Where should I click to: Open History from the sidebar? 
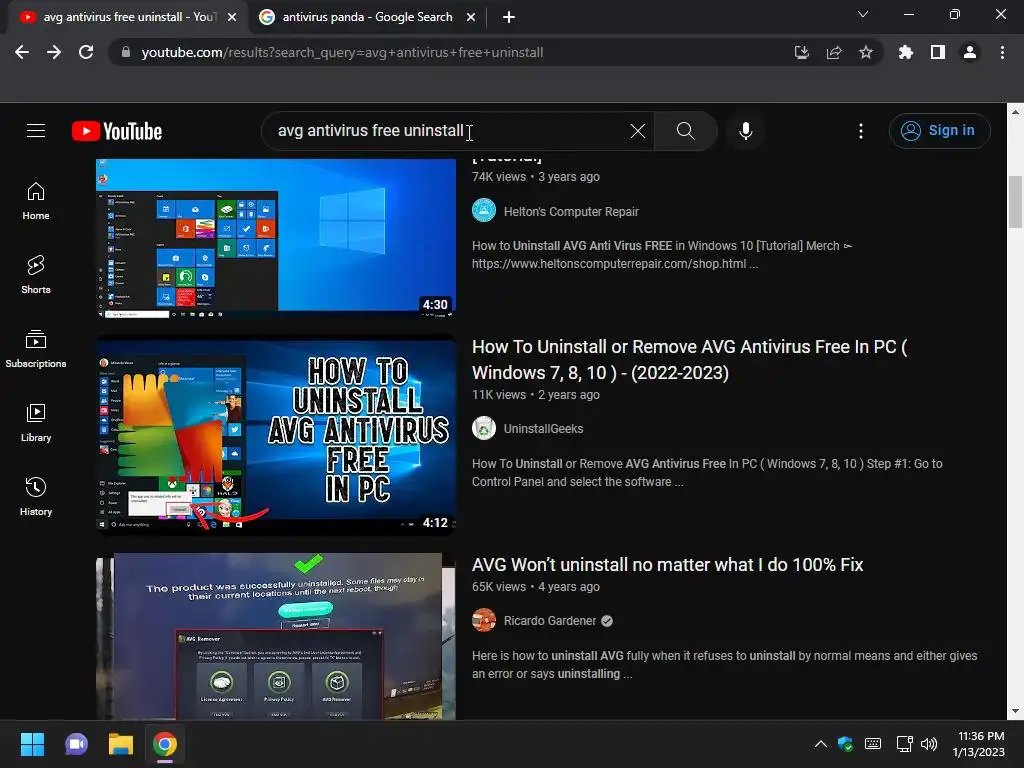click(x=36, y=497)
